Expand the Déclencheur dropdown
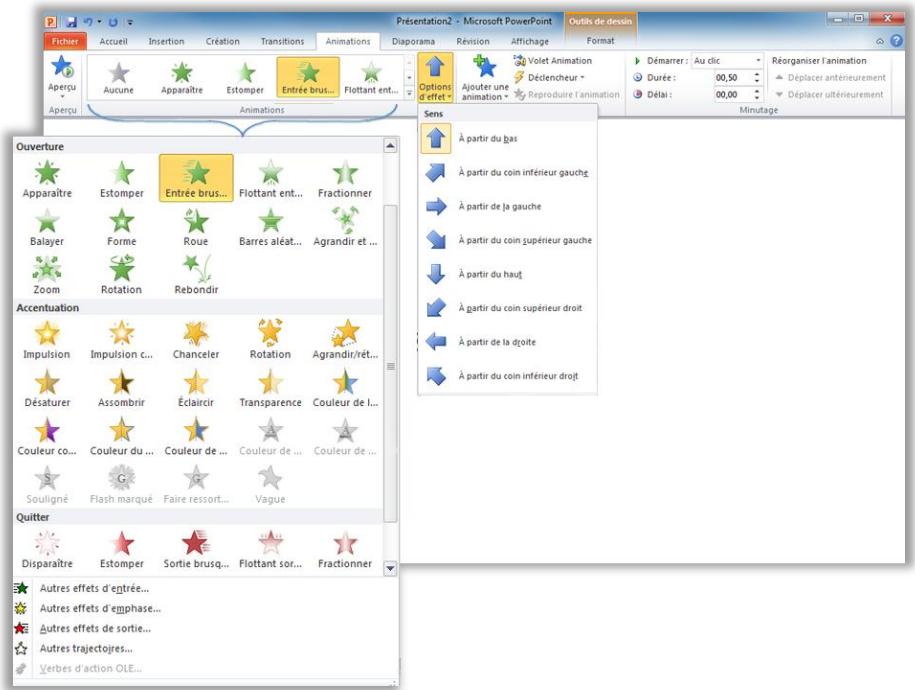This screenshot has height=690, width=915. (549, 78)
